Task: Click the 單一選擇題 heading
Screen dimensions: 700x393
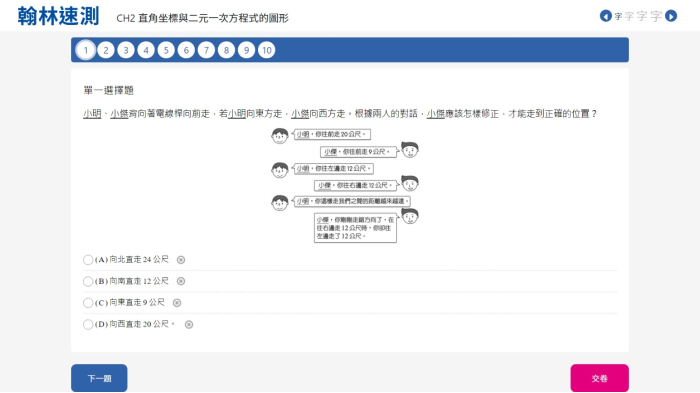Action: pos(108,91)
